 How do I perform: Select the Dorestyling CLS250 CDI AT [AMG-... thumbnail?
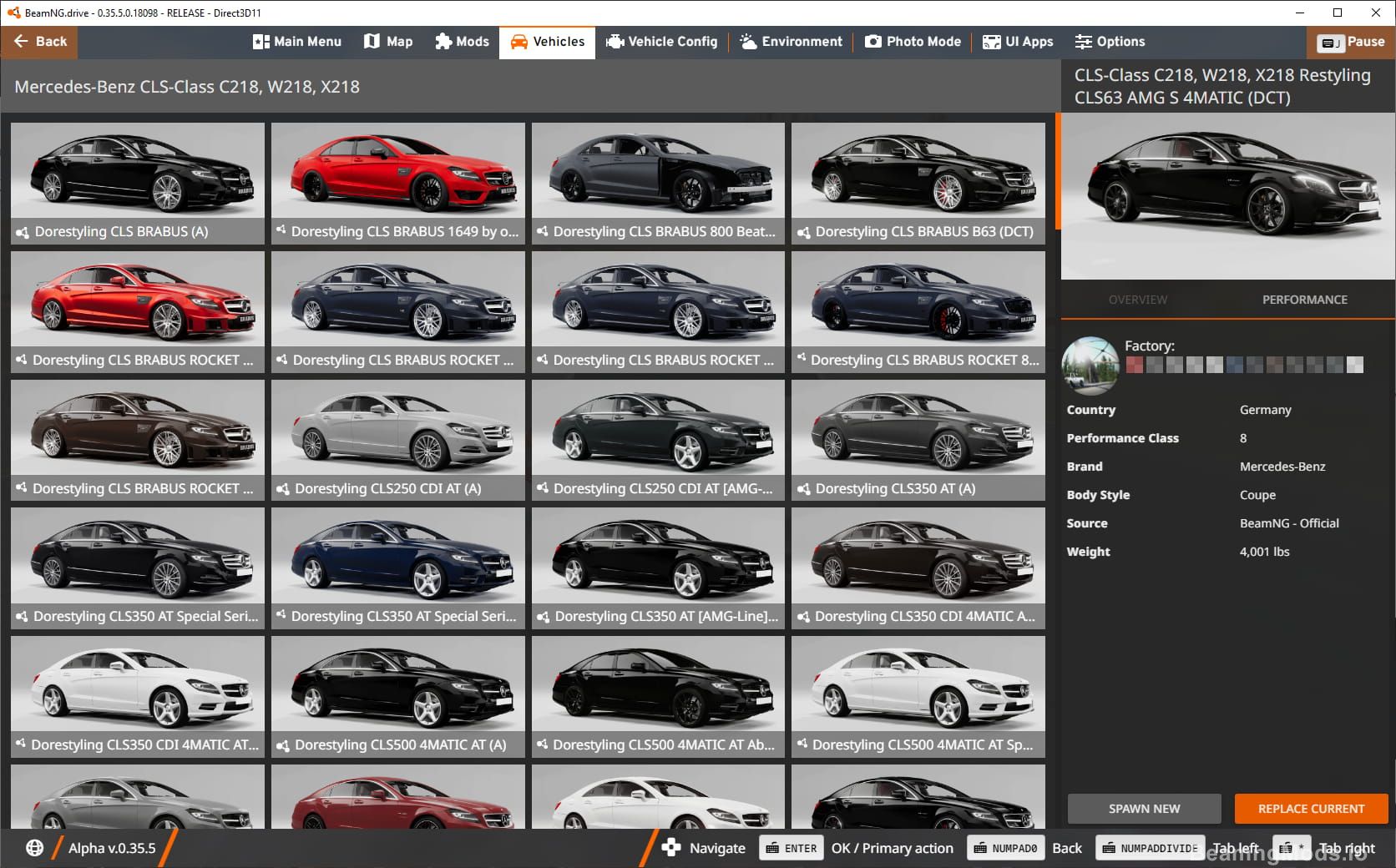pyautogui.click(x=658, y=441)
